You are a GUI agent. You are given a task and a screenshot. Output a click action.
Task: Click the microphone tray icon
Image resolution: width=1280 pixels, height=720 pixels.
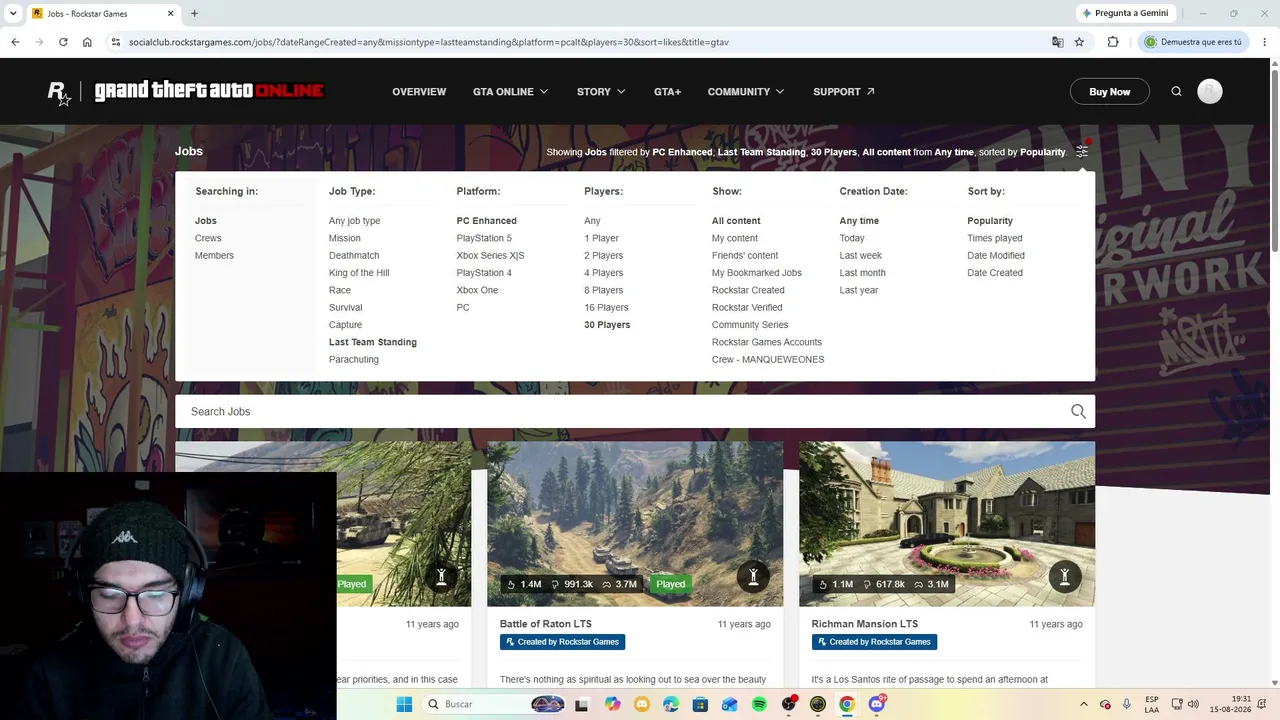1127,704
